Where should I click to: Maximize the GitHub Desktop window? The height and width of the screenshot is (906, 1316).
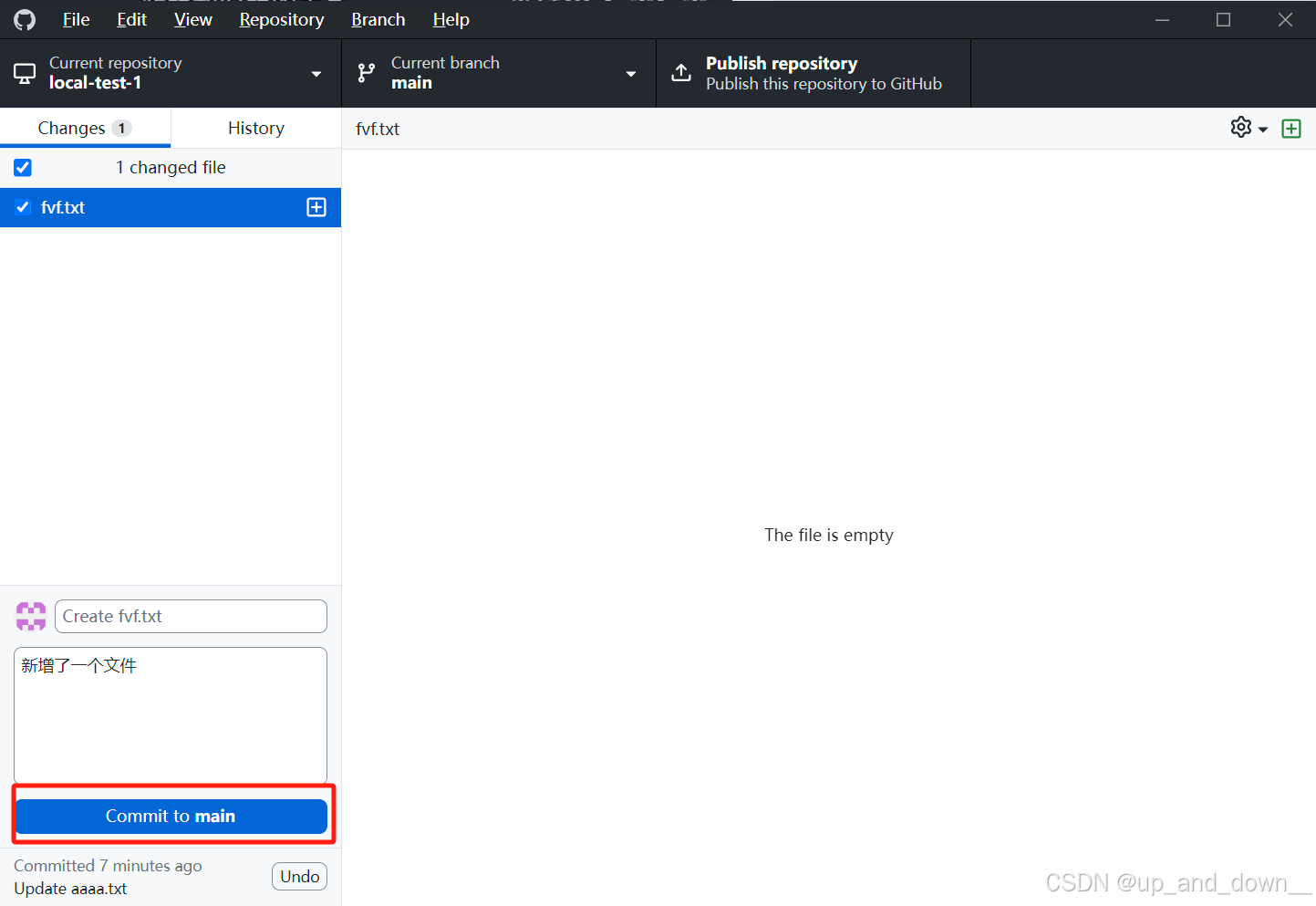click(x=1223, y=19)
